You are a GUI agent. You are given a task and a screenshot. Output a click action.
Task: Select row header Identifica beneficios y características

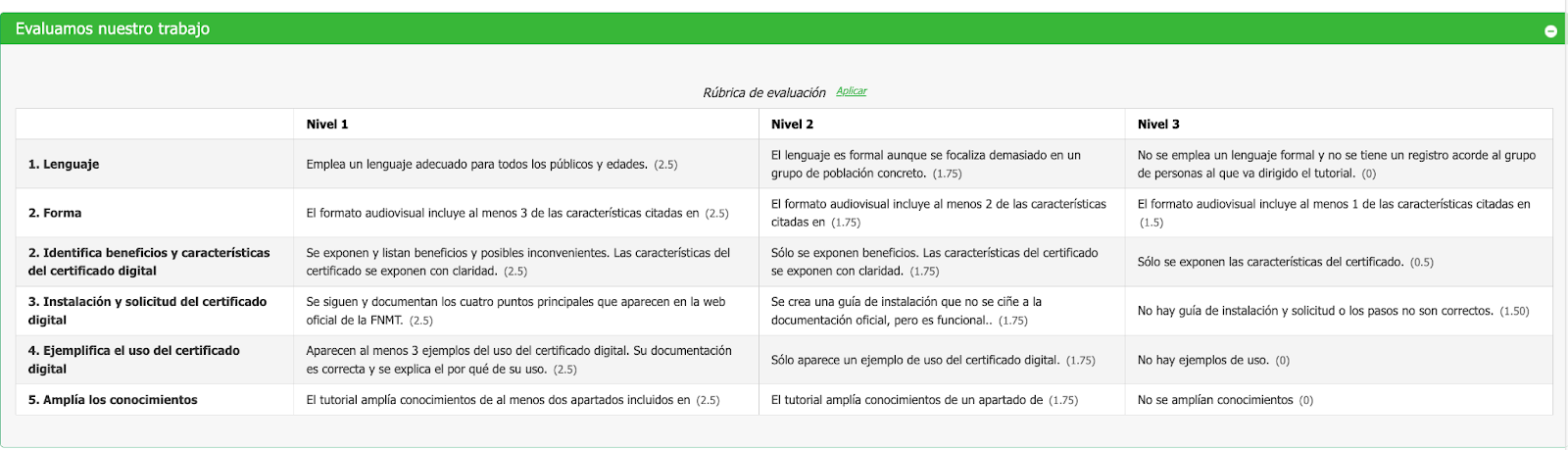(155, 262)
